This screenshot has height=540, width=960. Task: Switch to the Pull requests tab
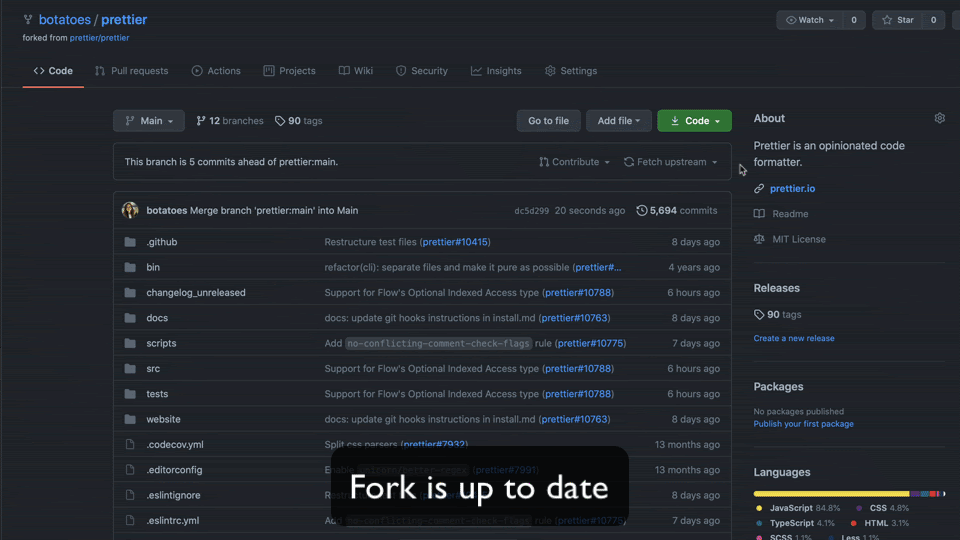(131, 71)
